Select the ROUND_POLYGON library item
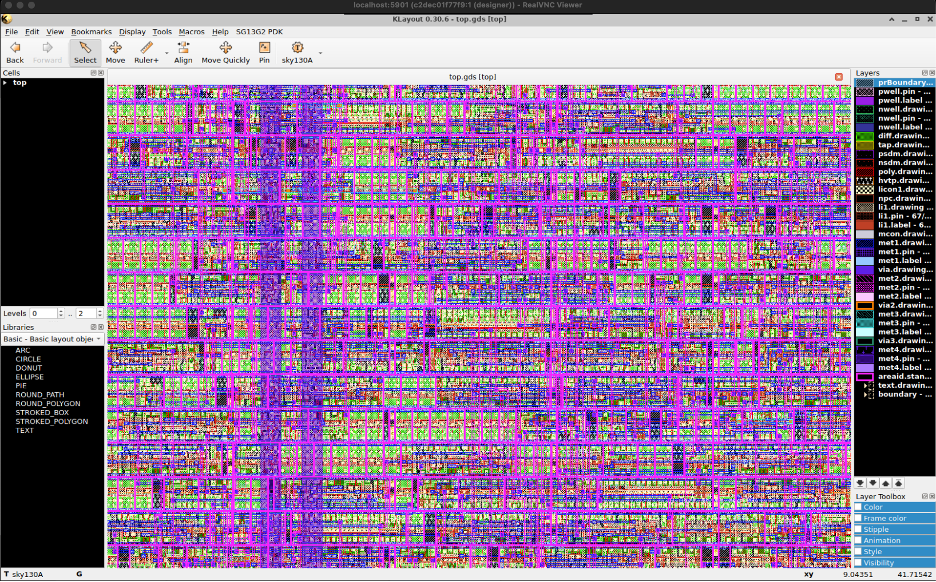The image size is (936, 582). click(x=47, y=404)
